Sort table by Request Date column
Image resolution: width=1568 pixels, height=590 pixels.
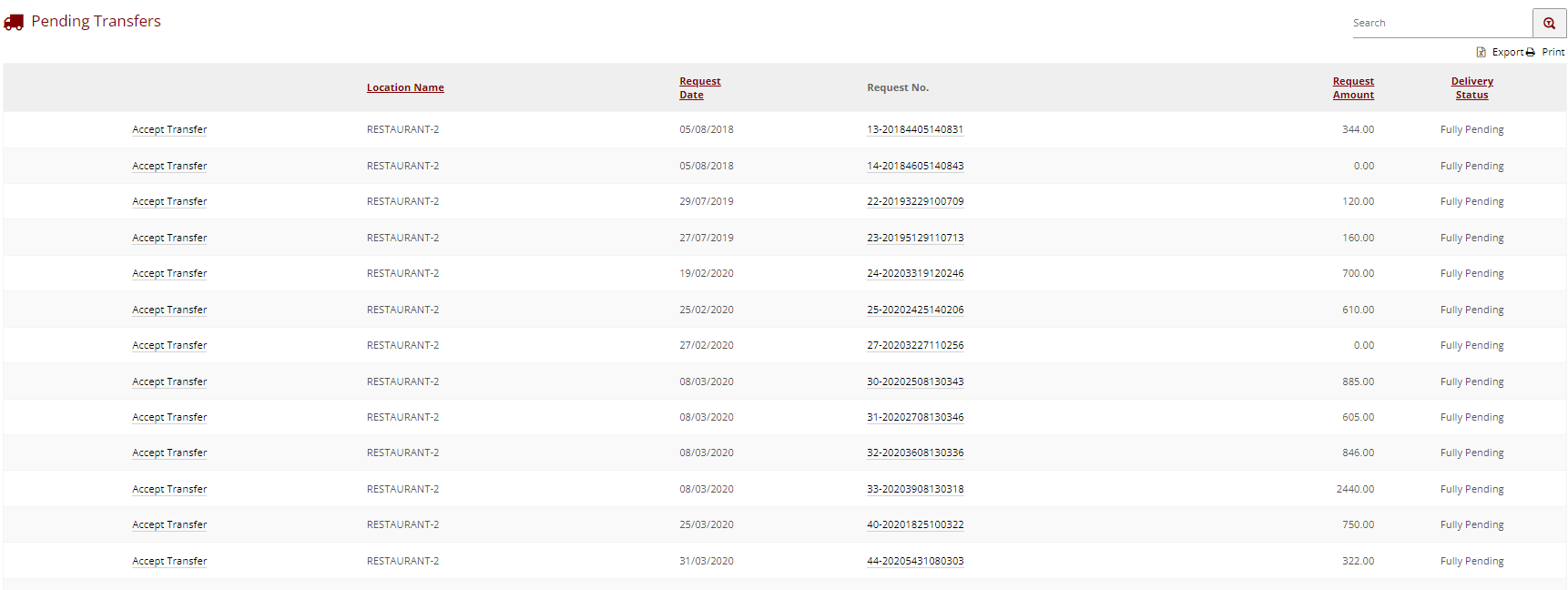pos(699,88)
